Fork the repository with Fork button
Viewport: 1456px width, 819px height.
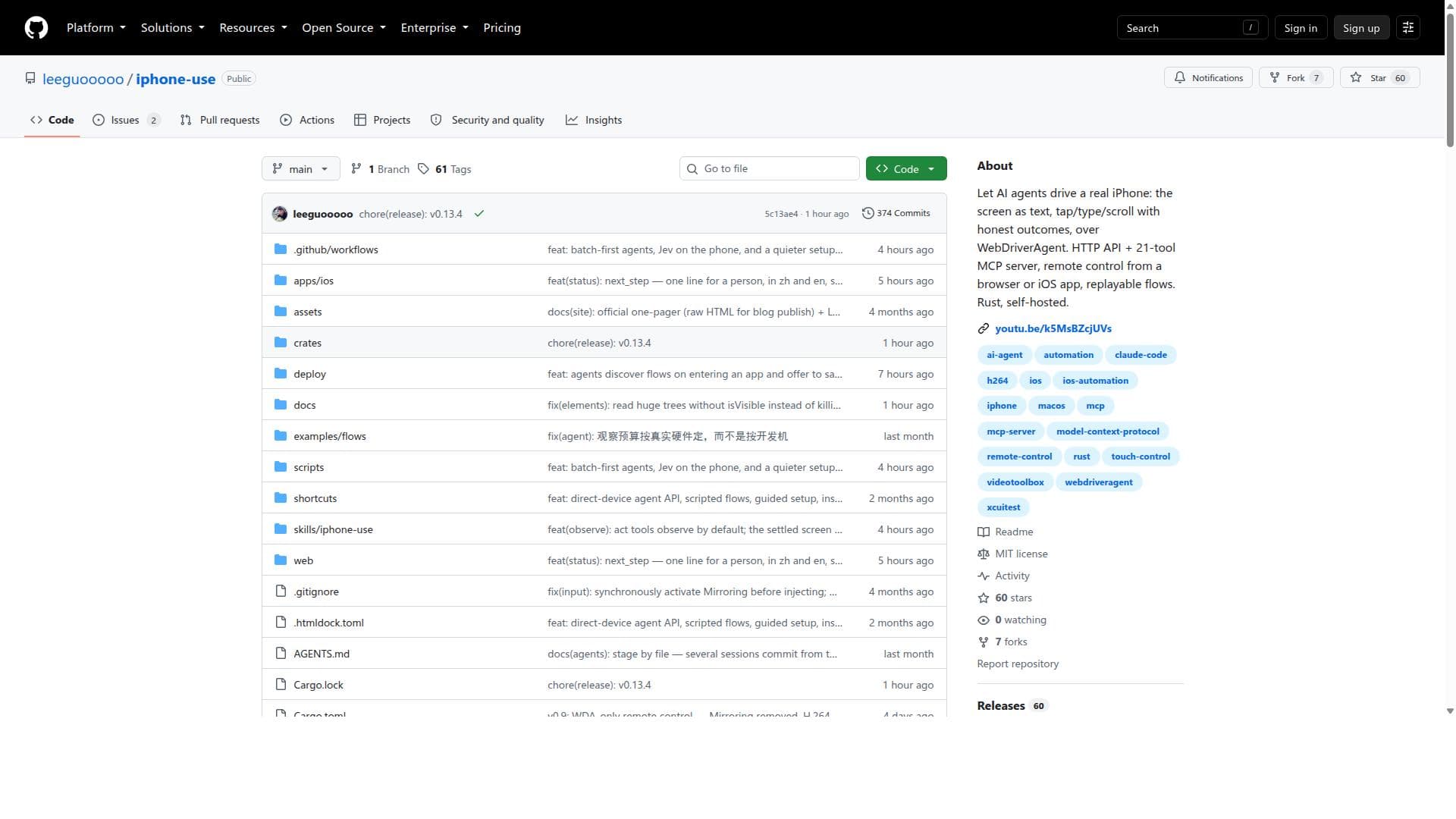[1296, 78]
